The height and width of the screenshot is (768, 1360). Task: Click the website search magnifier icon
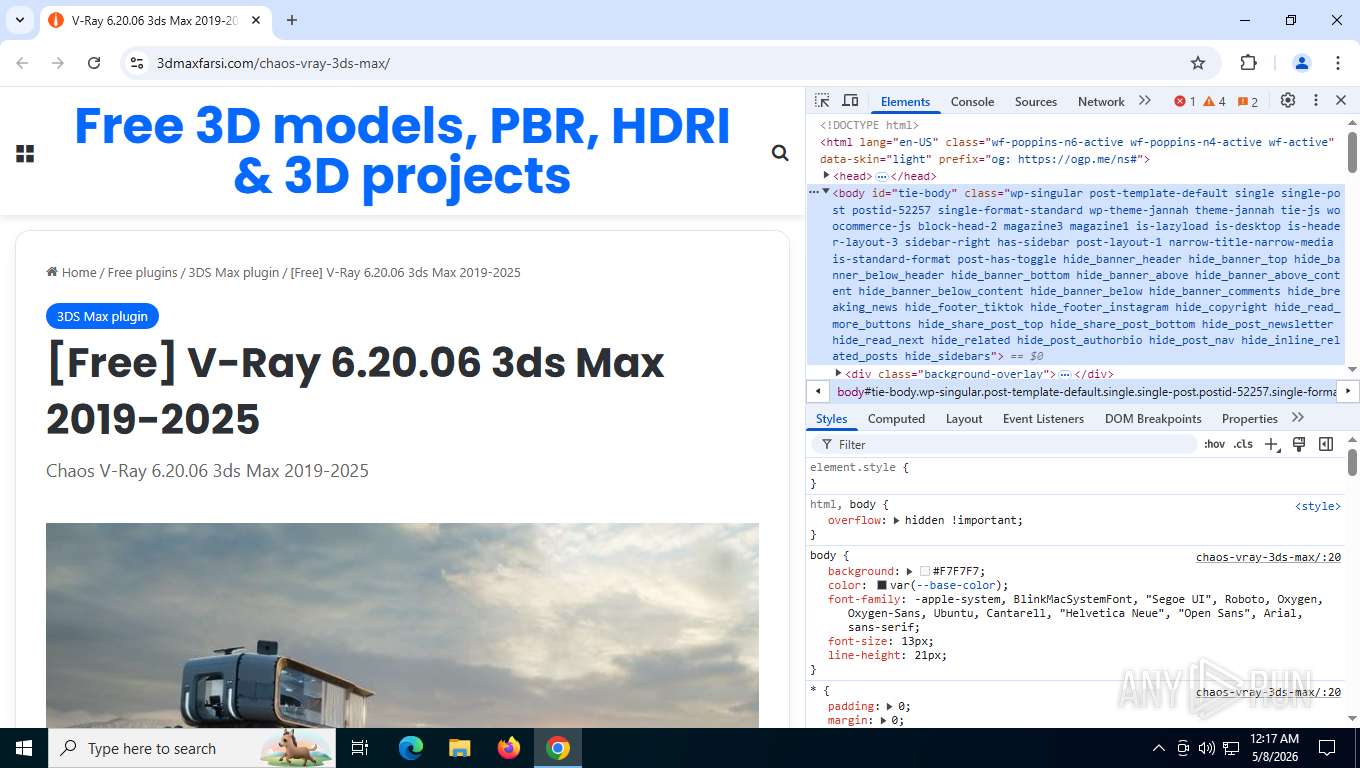click(x=780, y=153)
